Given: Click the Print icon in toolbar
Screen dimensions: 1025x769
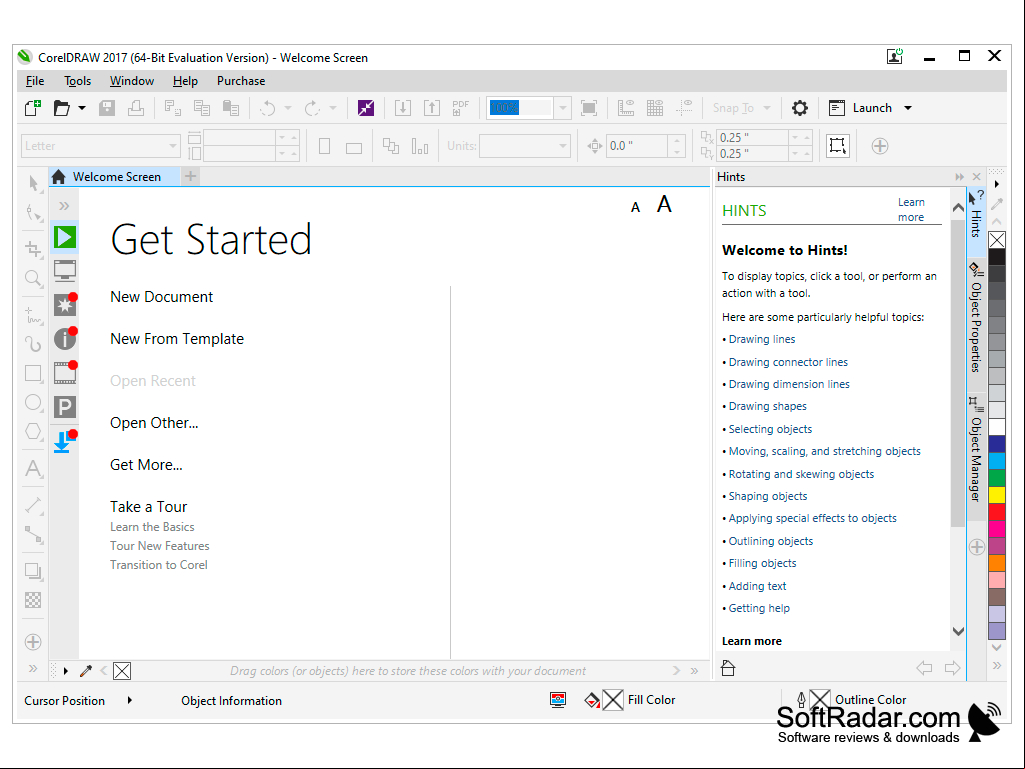Looking at the screenshot, I should (136, 108).
